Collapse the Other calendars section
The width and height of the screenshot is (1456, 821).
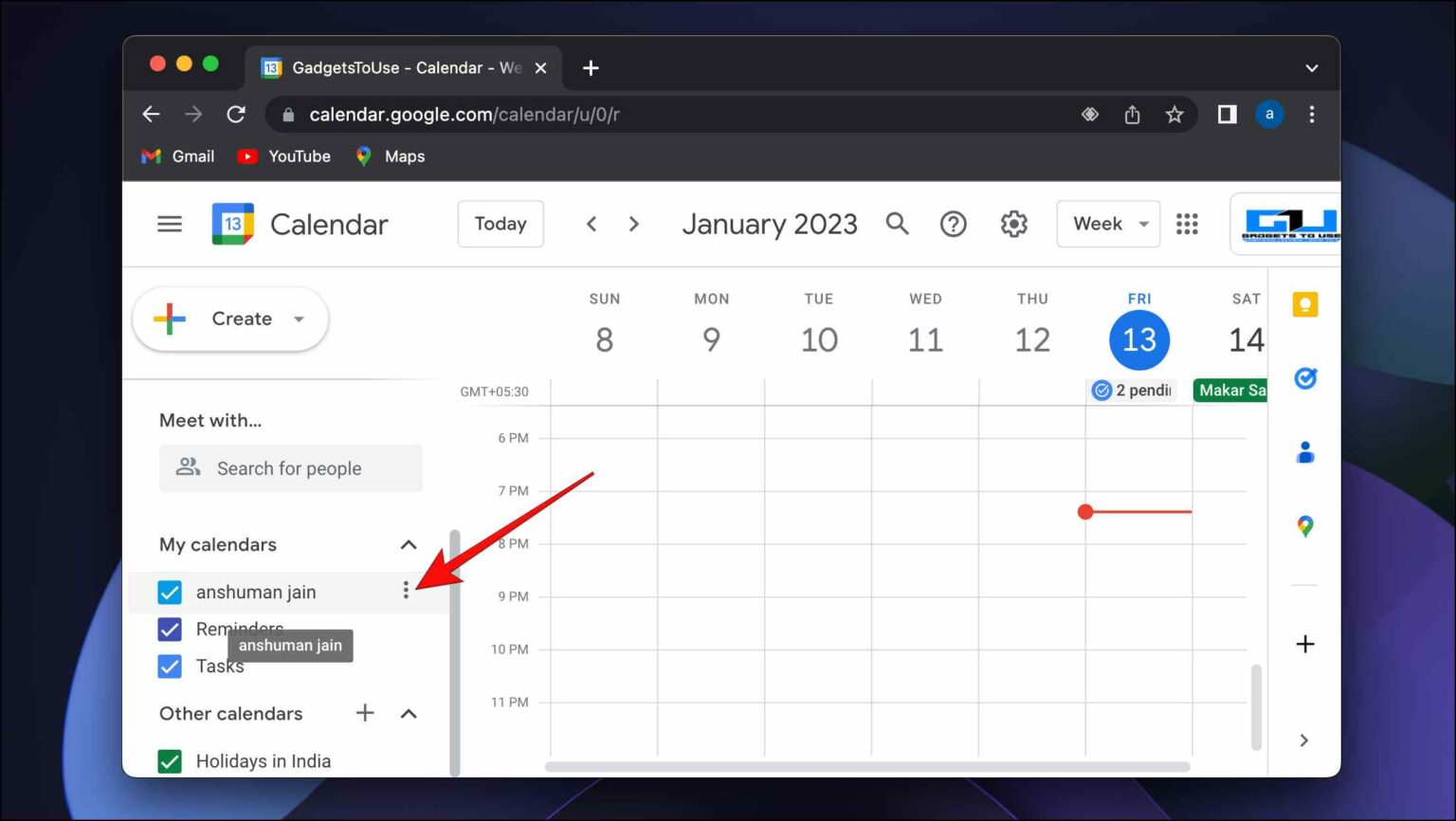tap(409, 713)
